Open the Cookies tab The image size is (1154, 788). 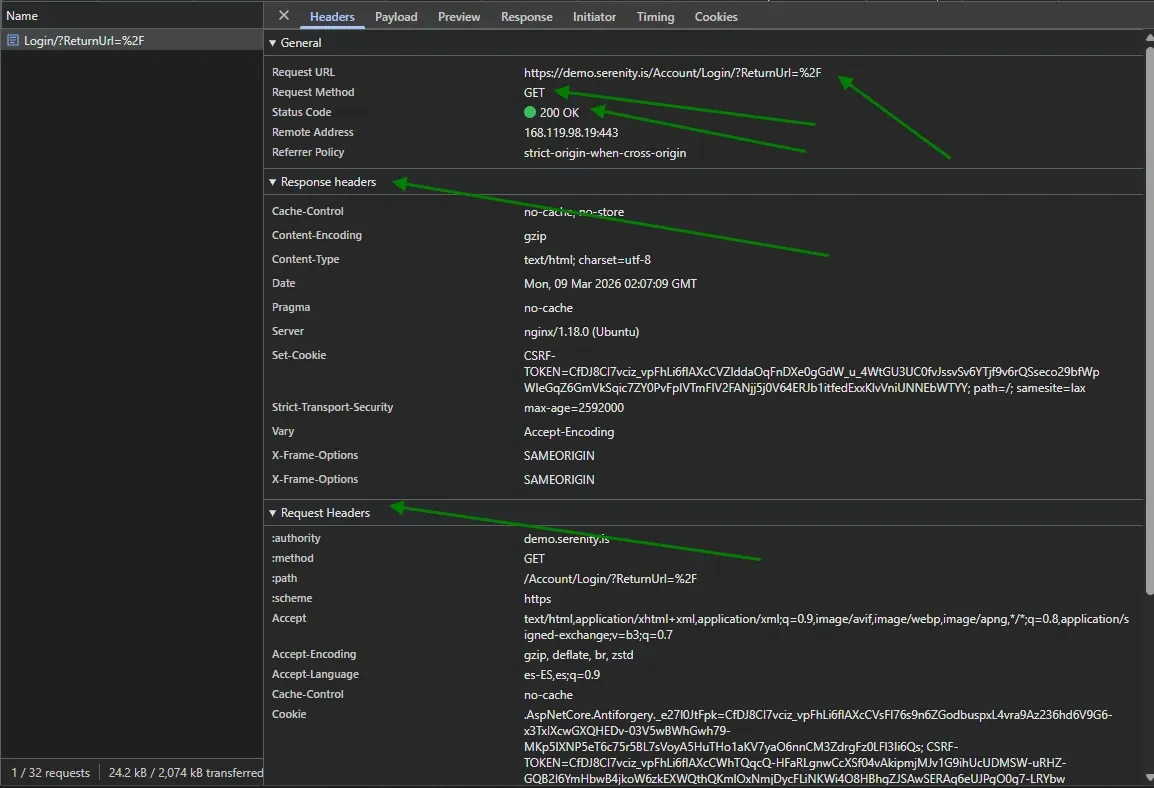click(715, 16)
